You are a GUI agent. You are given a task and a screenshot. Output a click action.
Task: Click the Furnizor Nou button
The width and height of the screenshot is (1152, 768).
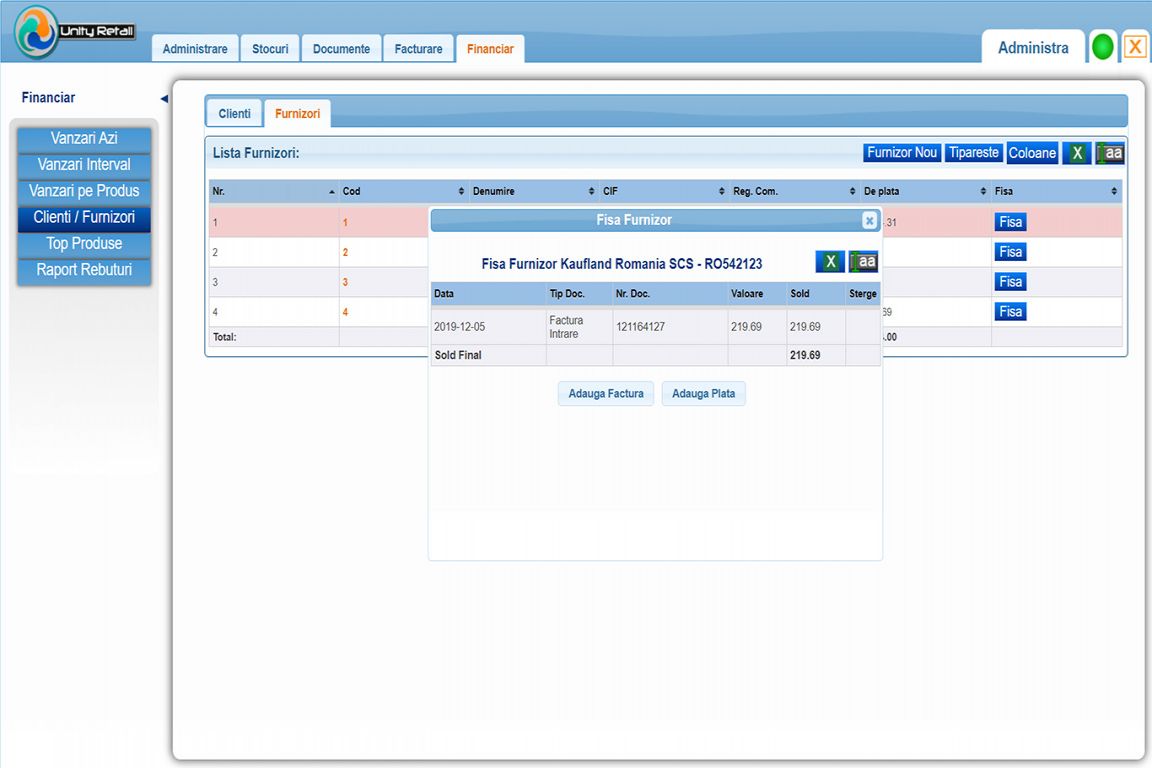(x=902, y=152)
